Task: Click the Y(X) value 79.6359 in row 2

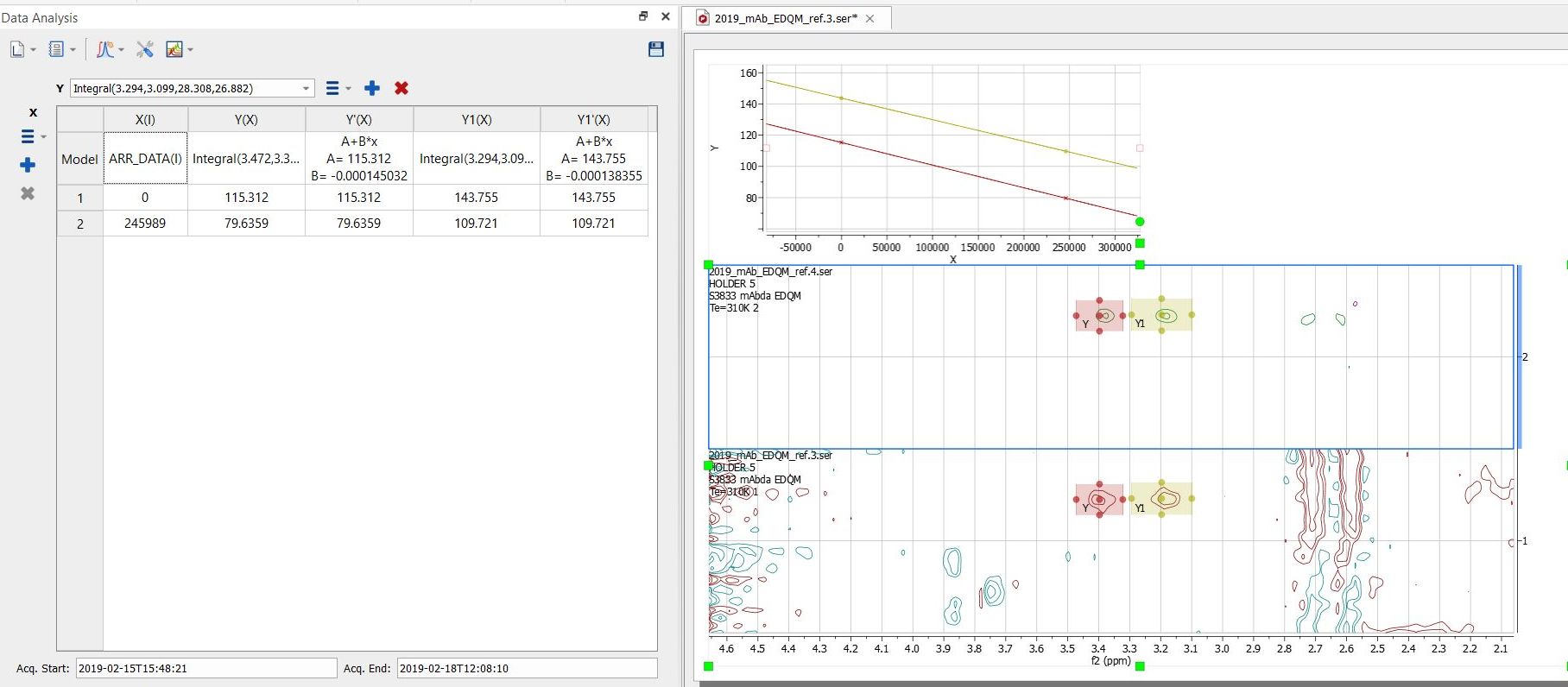Action: (x=246, y=224)
